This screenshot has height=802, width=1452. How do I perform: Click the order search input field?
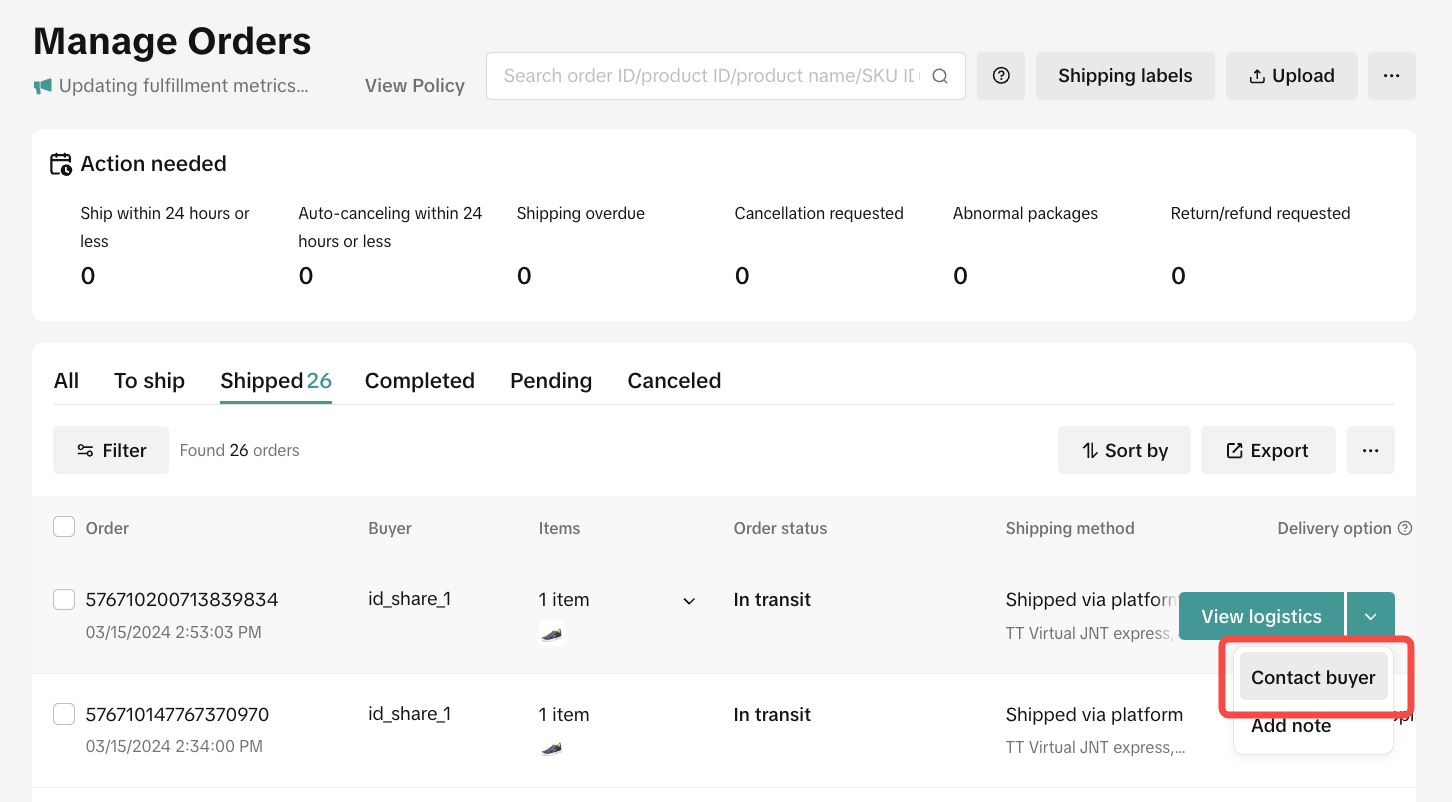click(x=710, y=76)
